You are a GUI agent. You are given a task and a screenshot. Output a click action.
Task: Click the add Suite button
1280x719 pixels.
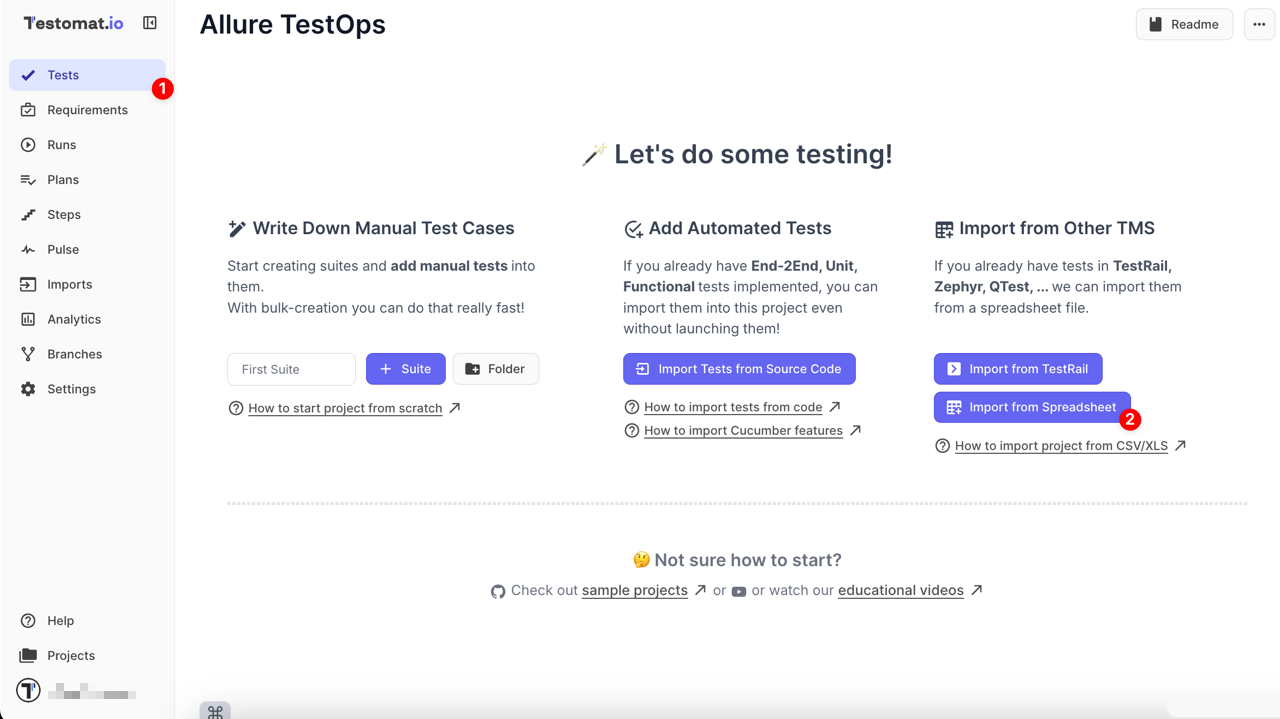[405, 369]
